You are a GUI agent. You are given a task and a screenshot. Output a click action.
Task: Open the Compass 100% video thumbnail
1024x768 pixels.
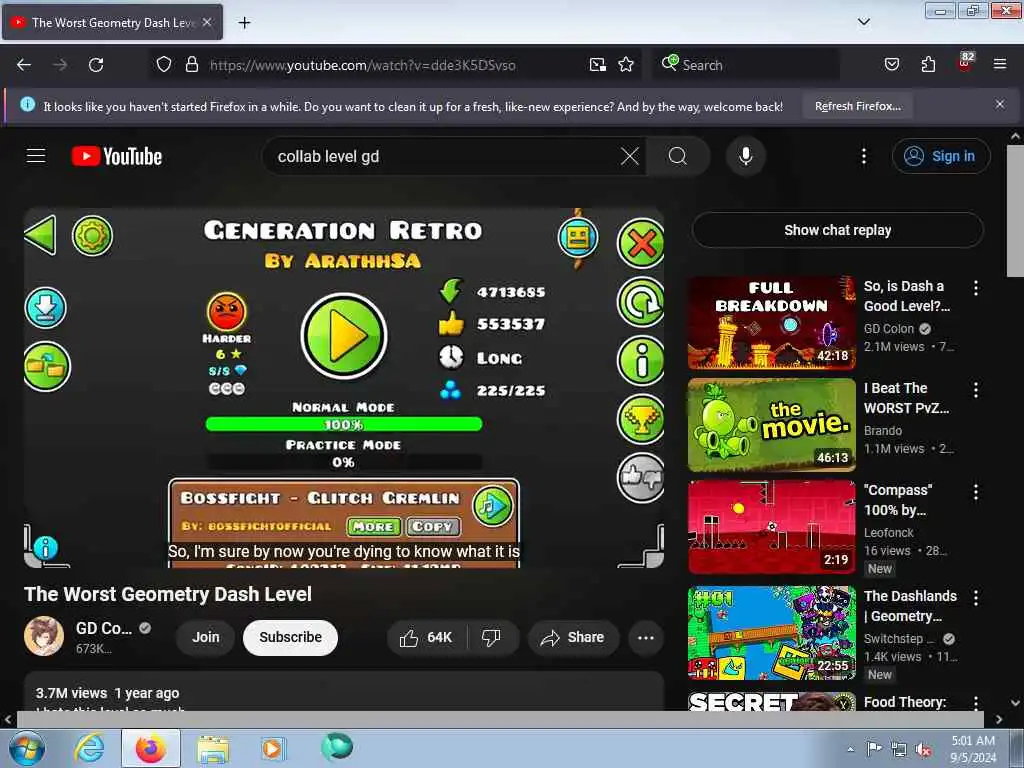pos(771,527)
